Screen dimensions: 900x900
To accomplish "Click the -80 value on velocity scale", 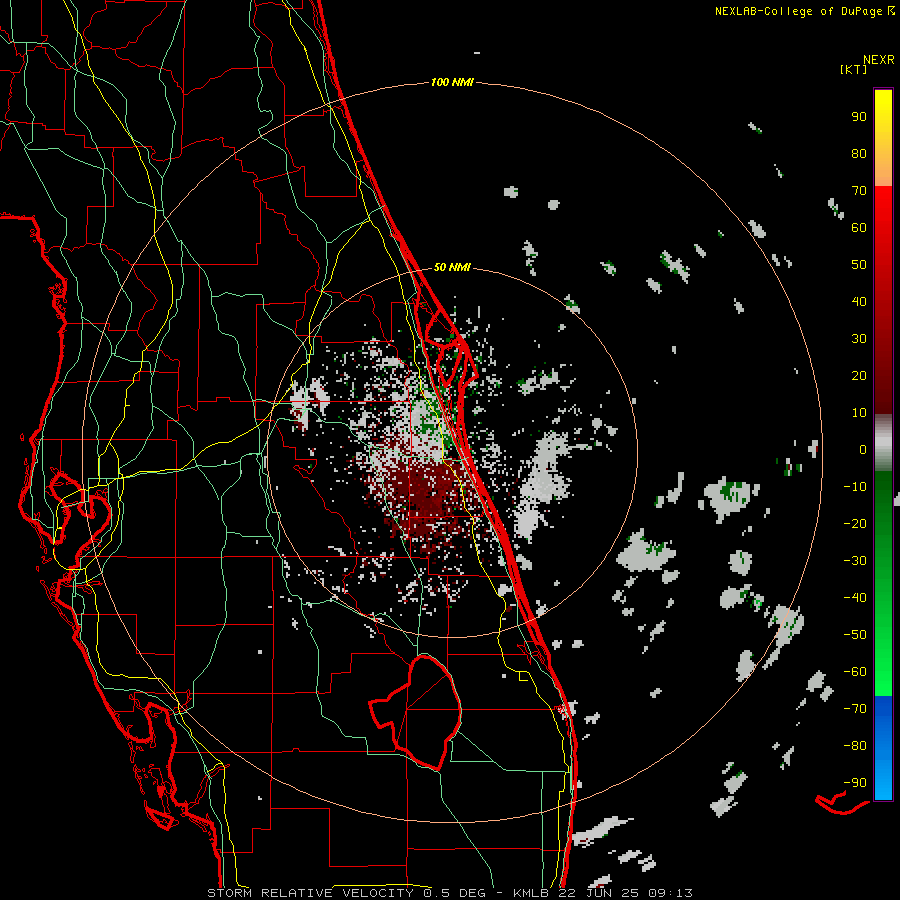I will point(855,746).
